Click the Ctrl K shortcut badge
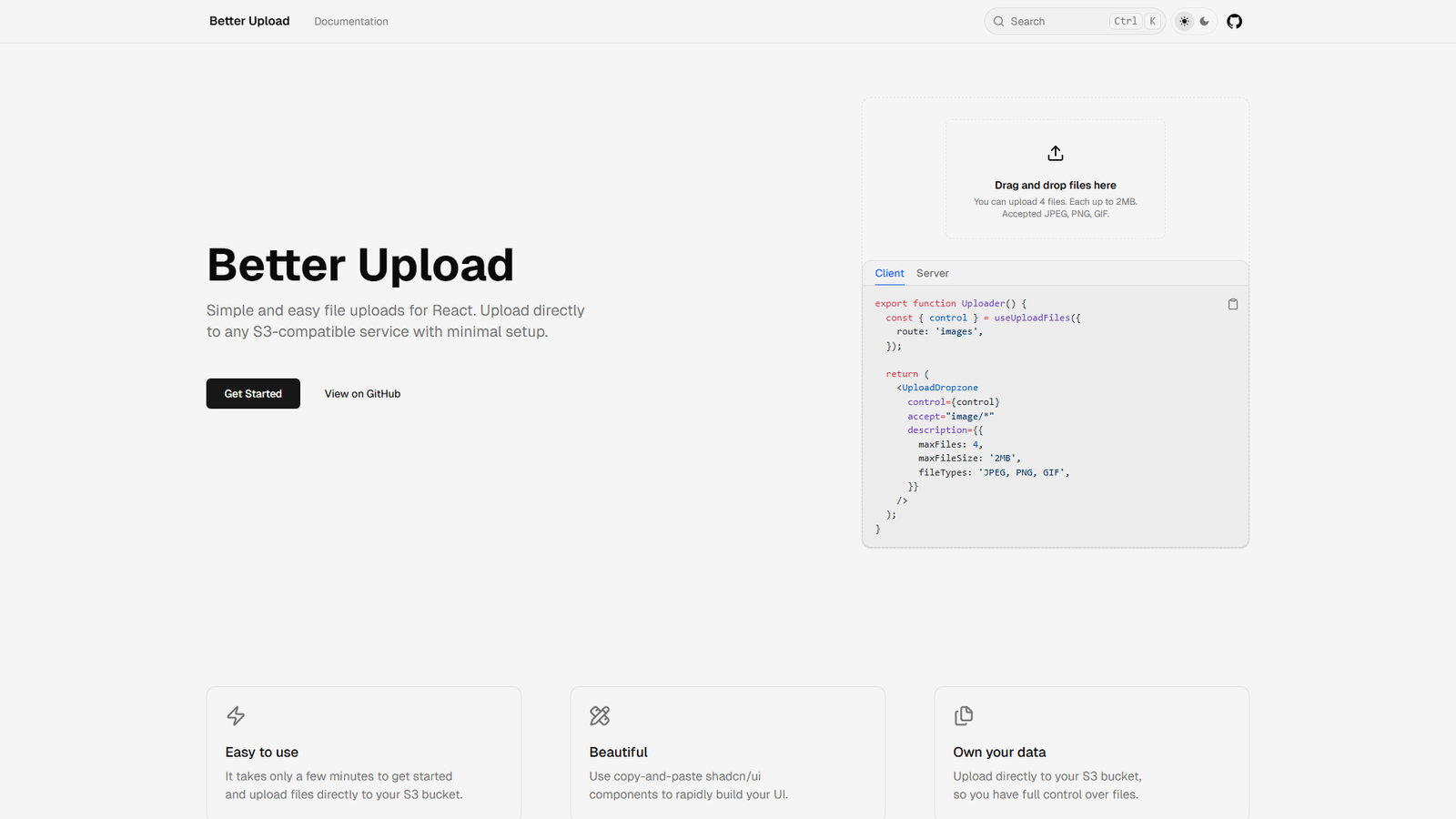 click(x=1136, y=22)
